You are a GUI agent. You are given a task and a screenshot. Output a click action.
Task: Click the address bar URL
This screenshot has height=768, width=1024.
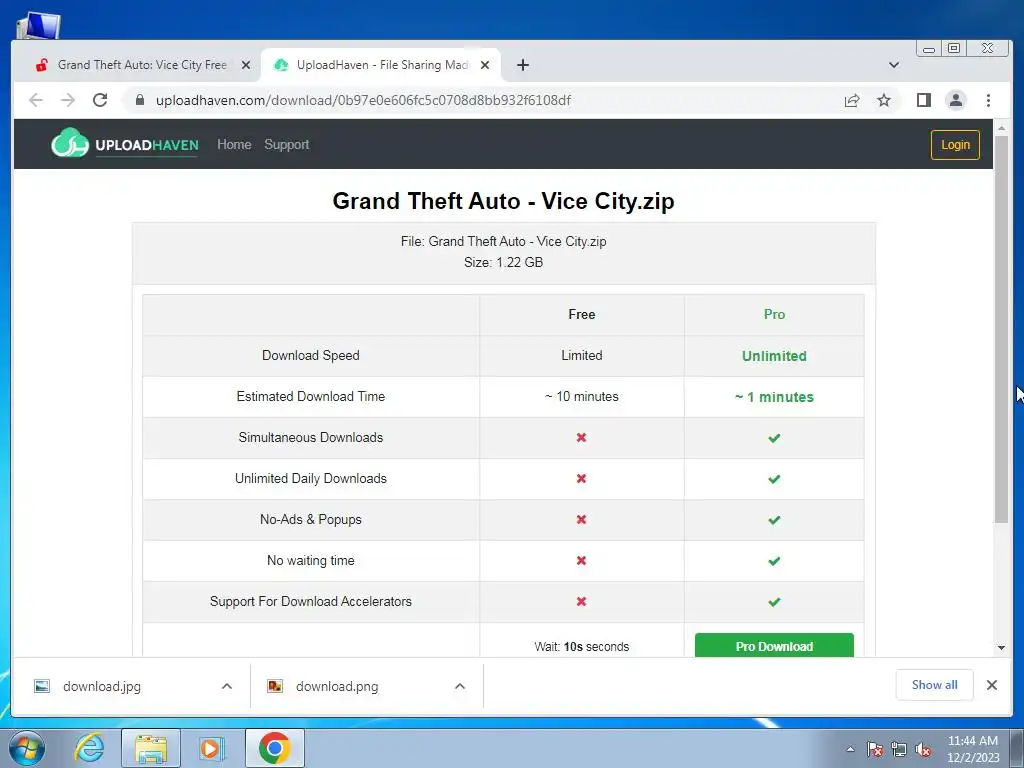coord(363,100)
